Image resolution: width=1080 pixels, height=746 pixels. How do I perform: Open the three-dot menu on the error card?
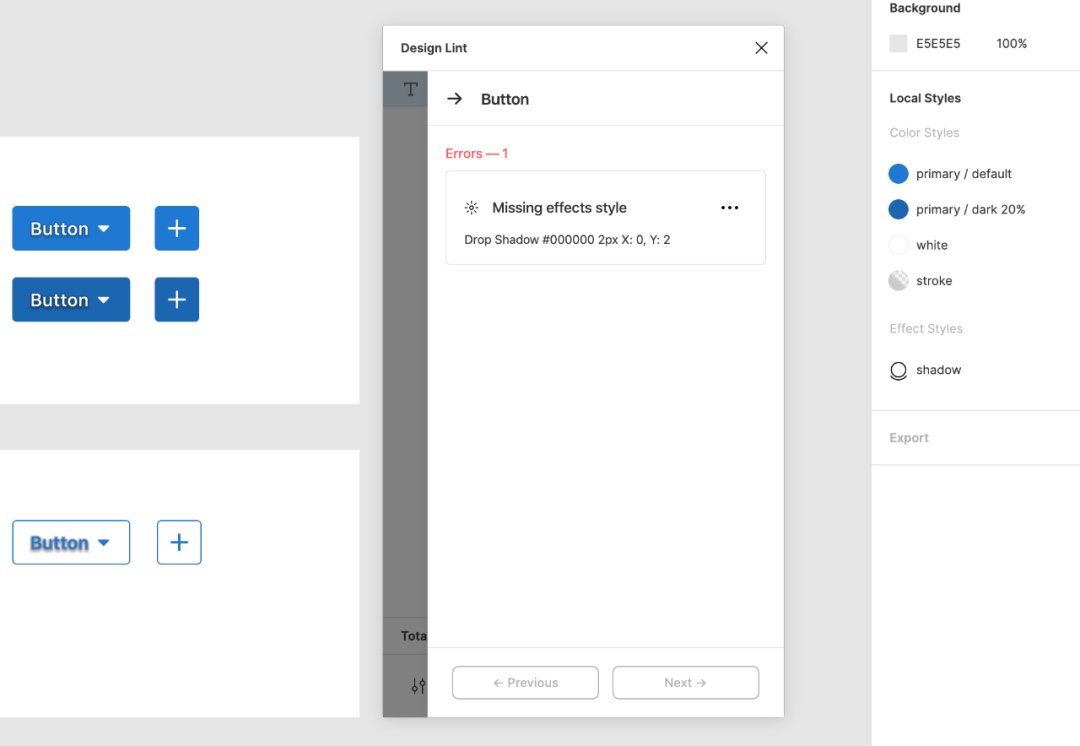[x=729, y=208]
